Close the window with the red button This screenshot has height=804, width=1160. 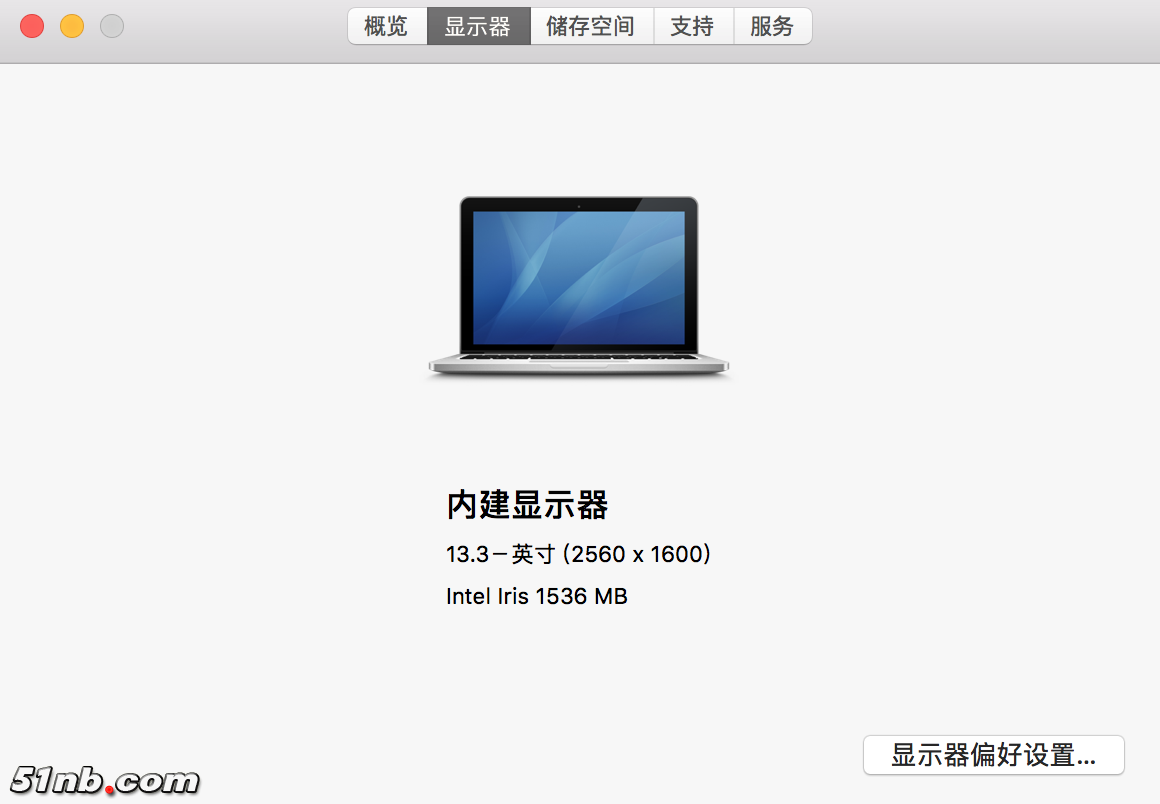(32, 26)
